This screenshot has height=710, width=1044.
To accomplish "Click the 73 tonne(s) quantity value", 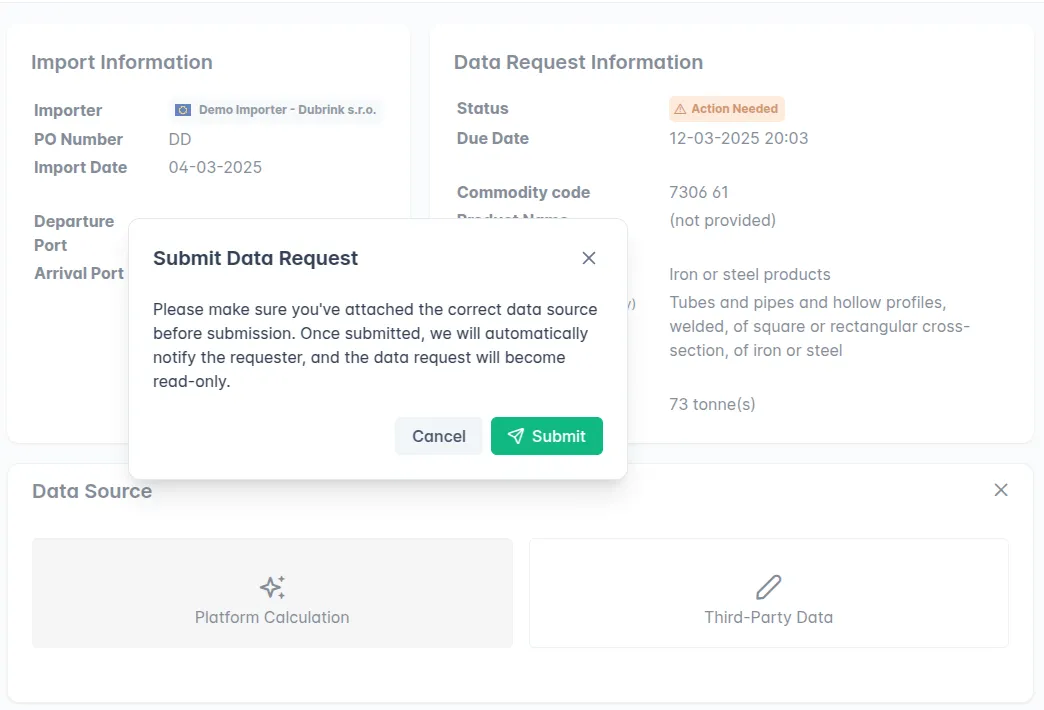I will 712,404.
